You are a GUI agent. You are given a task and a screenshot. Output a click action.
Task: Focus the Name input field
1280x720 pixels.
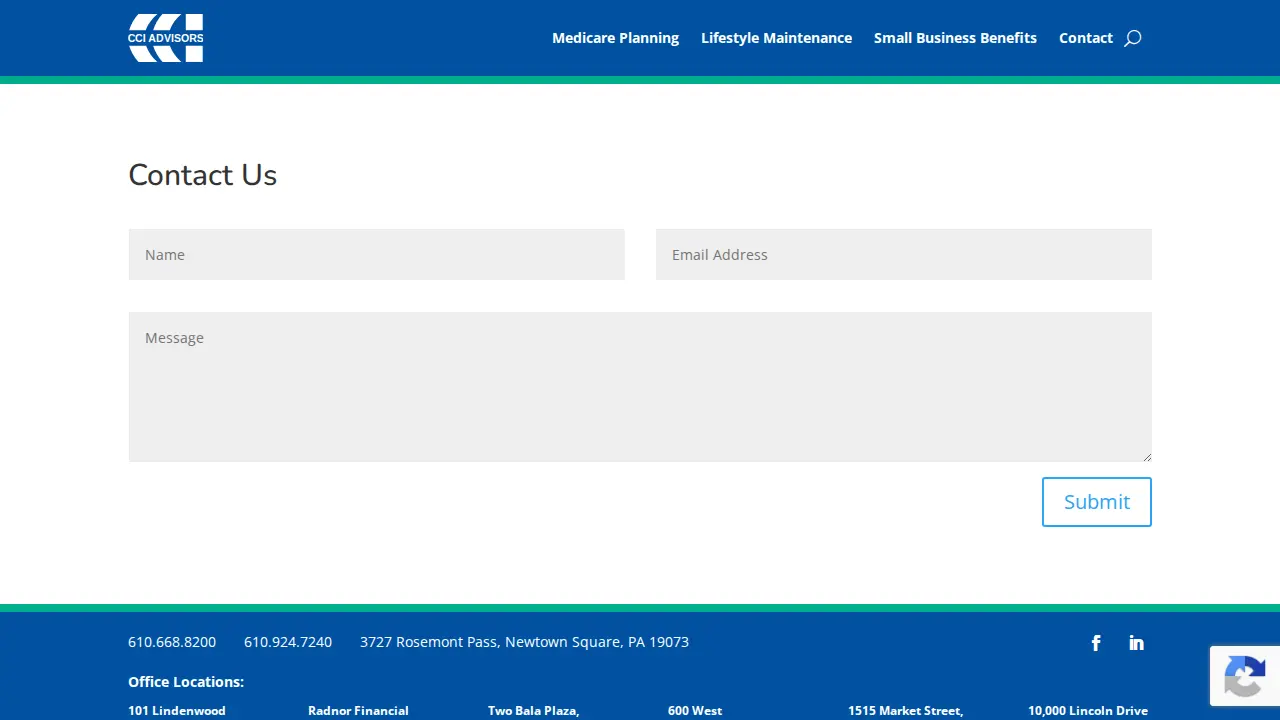377,254
